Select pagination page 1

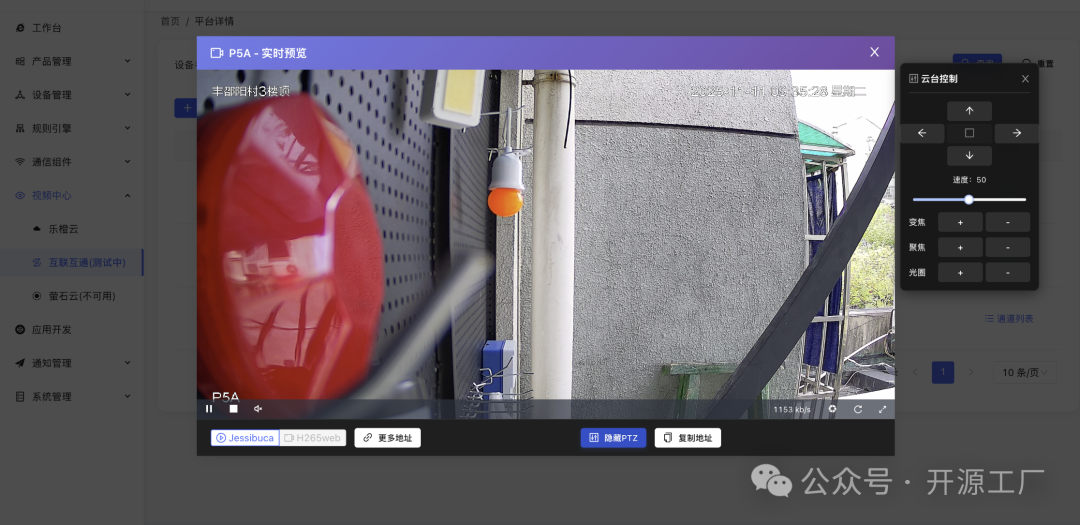(943, 372)
